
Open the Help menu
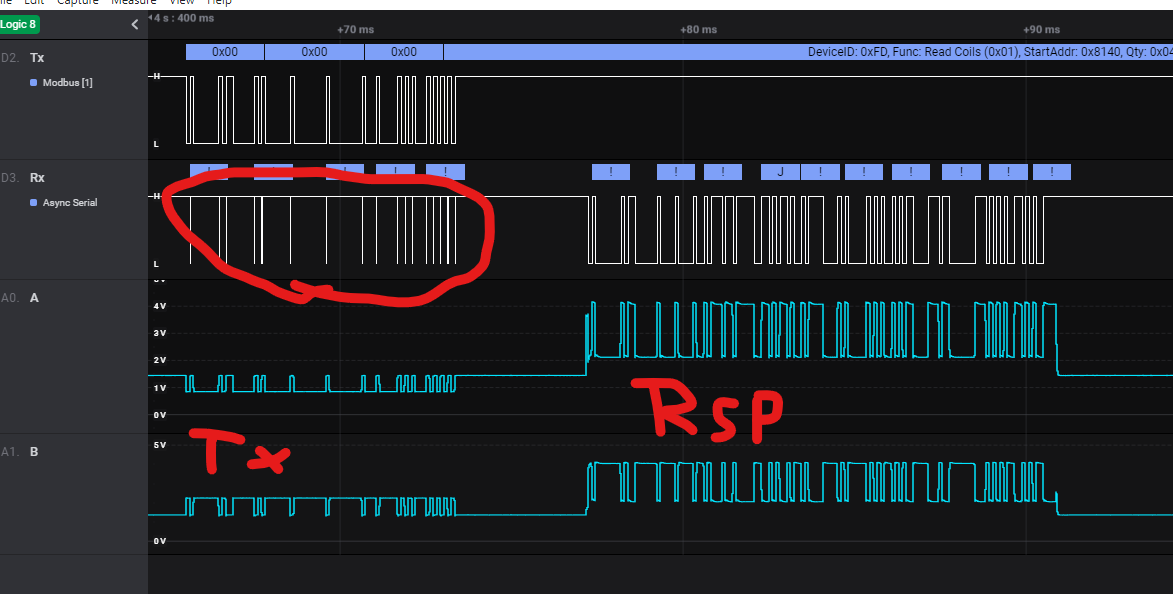point(219,2)
